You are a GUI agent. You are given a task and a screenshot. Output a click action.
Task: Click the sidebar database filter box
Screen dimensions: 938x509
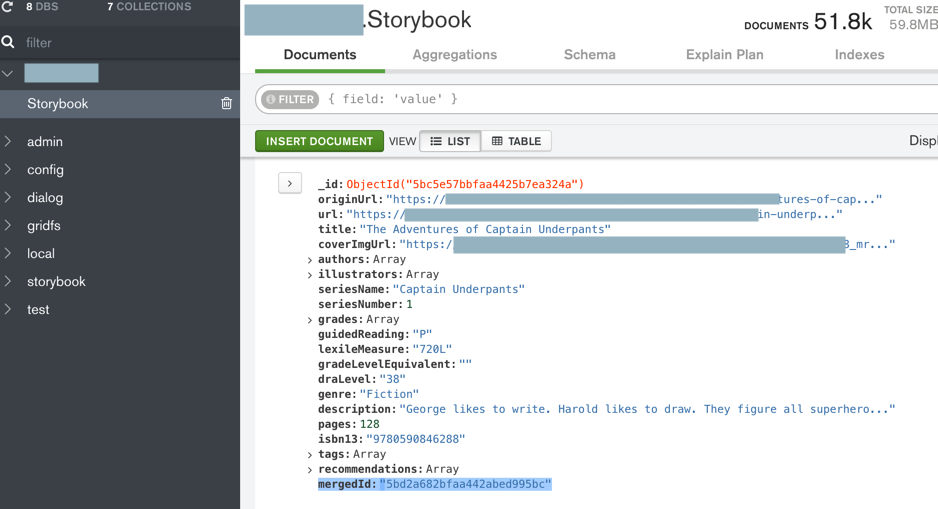coord(120,43)
